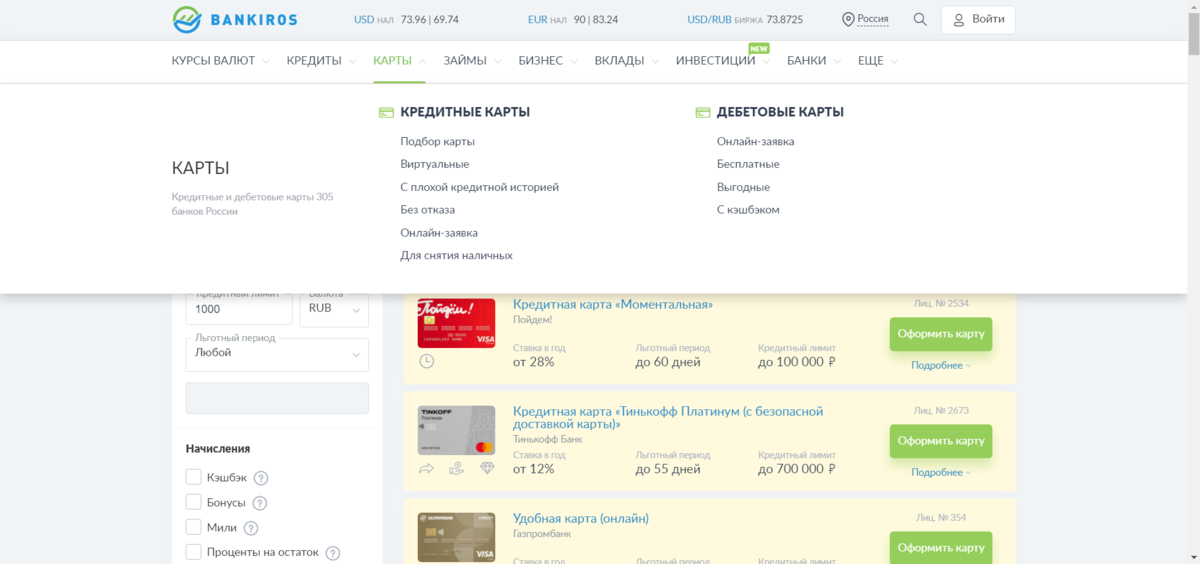The width and height of the screenshot is (1200, 564).
Task: Click the USD нал rate 73.96 | 69.74
Action: tap(430, 19)
